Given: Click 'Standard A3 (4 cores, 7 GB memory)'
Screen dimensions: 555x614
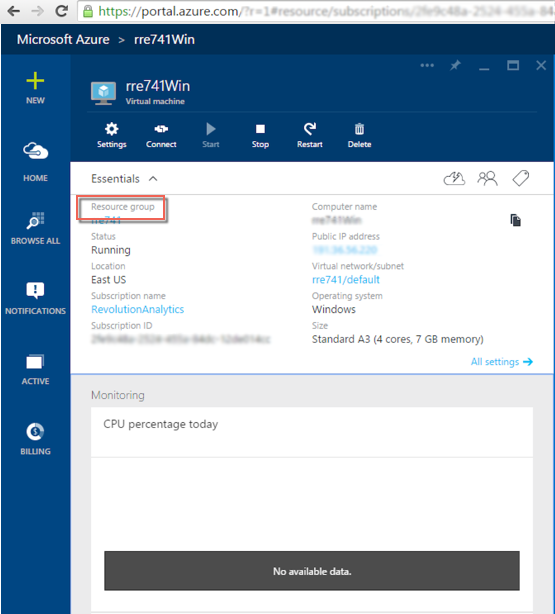Looking at the screenshot, I should click(398, 339).
